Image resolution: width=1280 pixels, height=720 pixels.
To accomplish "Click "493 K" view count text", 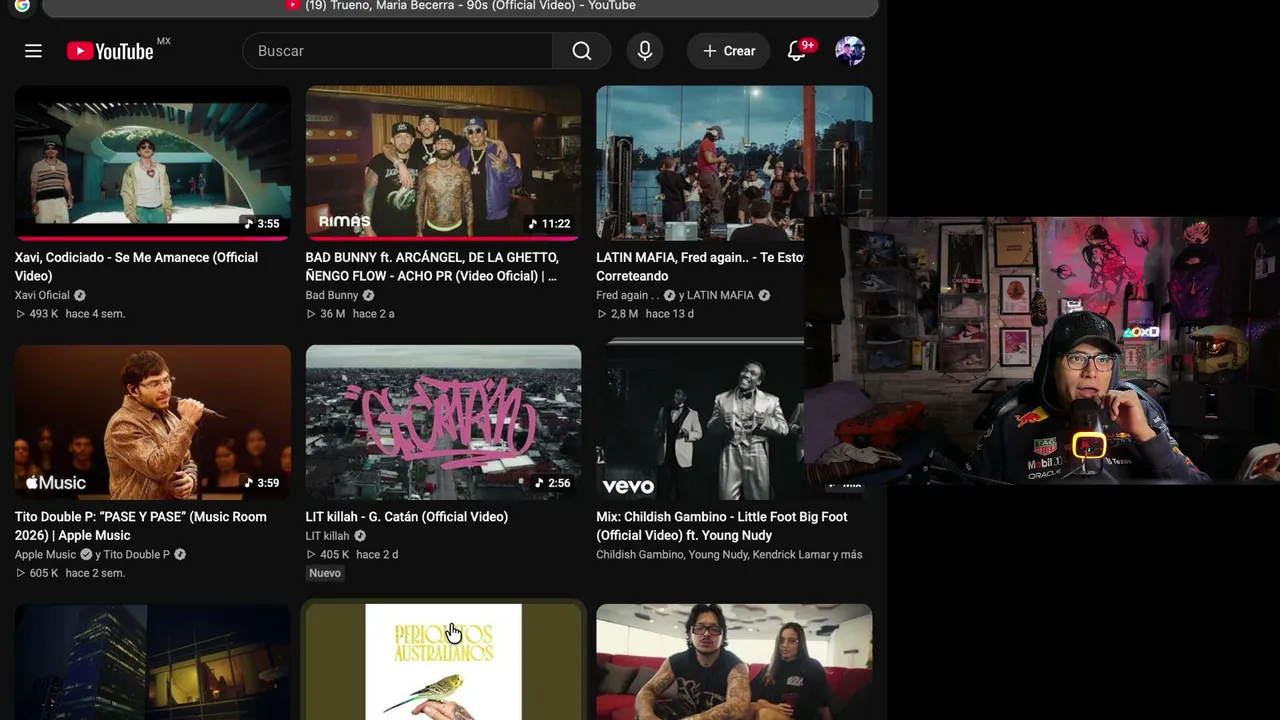I will (43, 314).
